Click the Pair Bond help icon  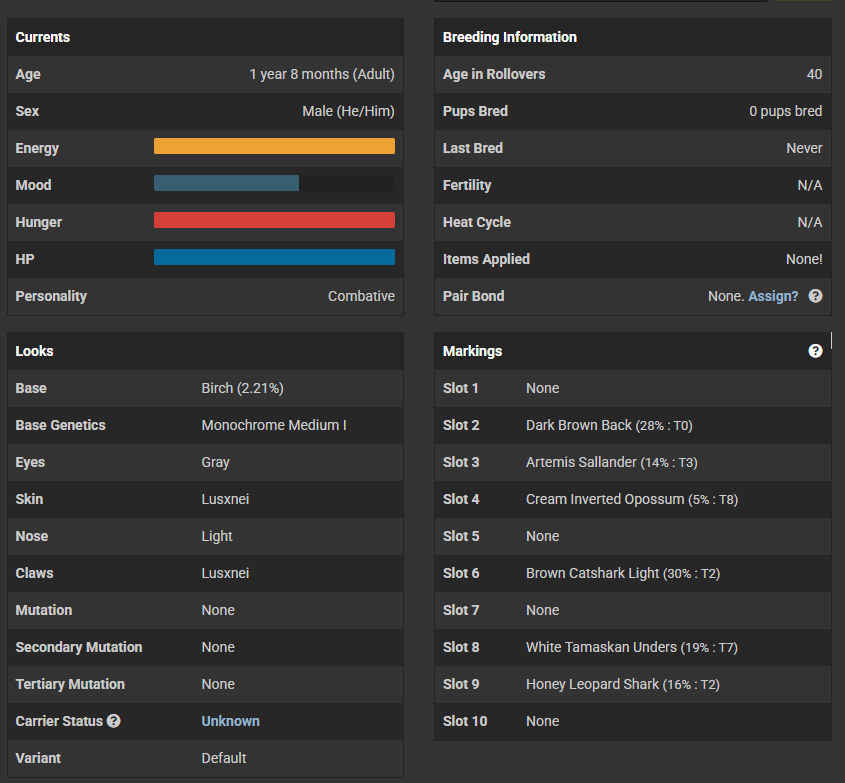[816, 296]
